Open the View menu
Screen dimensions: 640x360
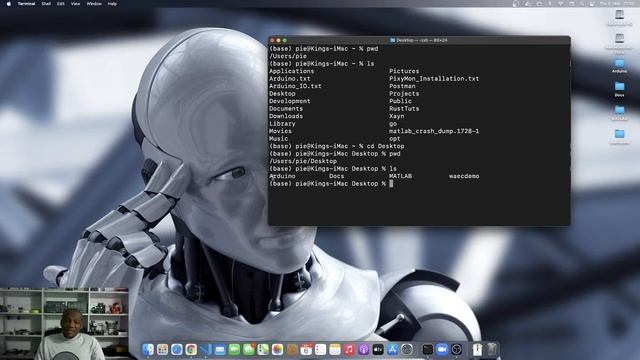76,4
